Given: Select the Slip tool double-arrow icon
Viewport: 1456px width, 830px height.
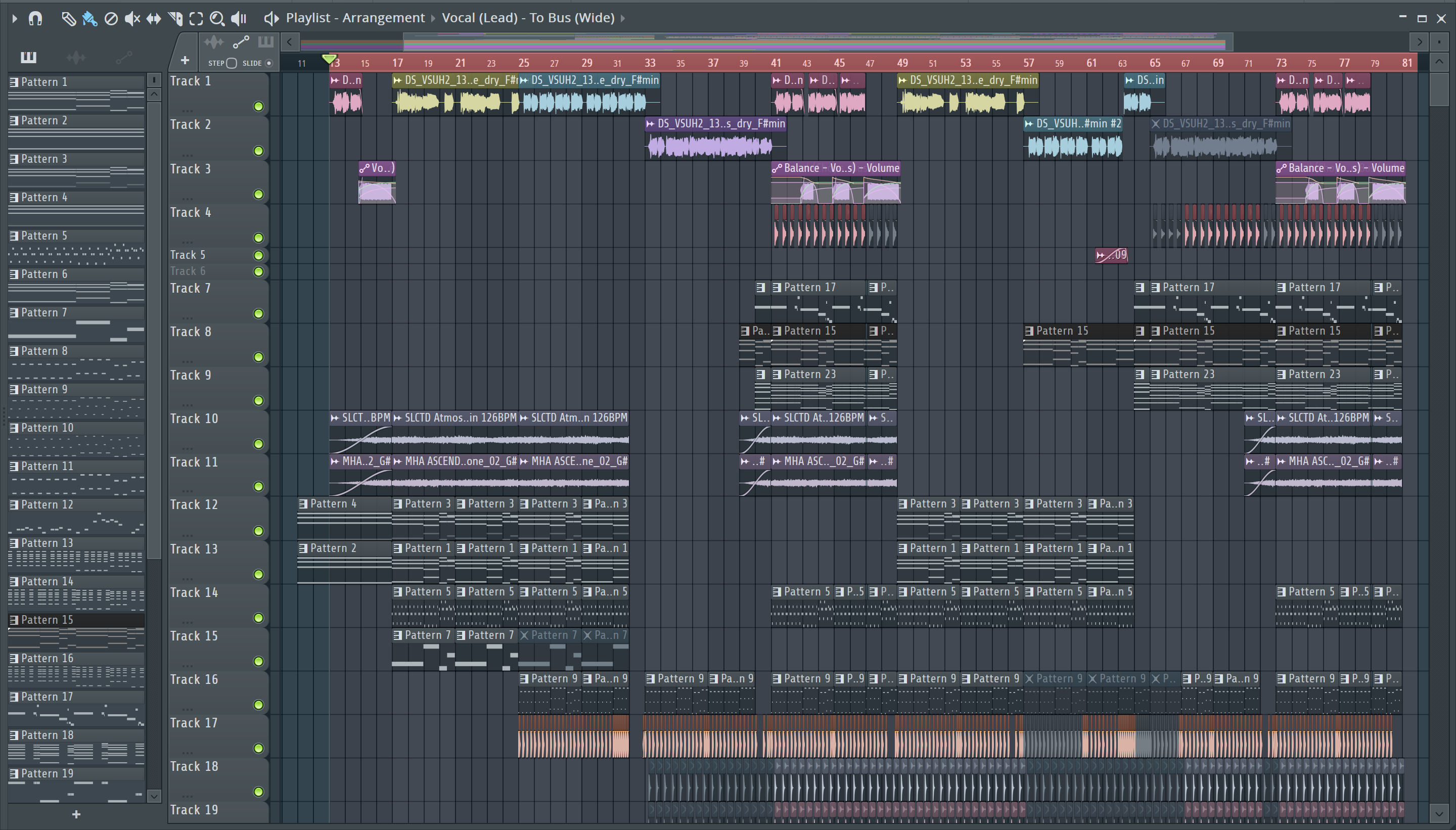Looking at the screenshot, I should pyautogui.click(x=153, y=18).
